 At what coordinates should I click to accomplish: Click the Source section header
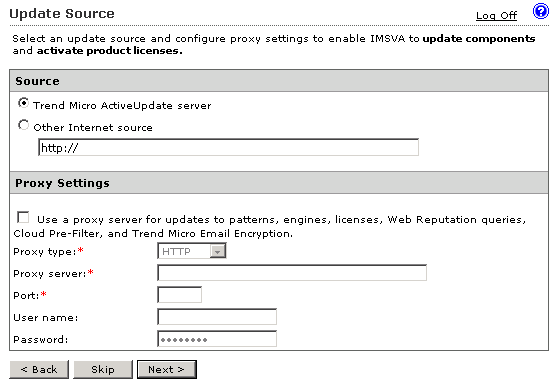click(x=279, y=81)
